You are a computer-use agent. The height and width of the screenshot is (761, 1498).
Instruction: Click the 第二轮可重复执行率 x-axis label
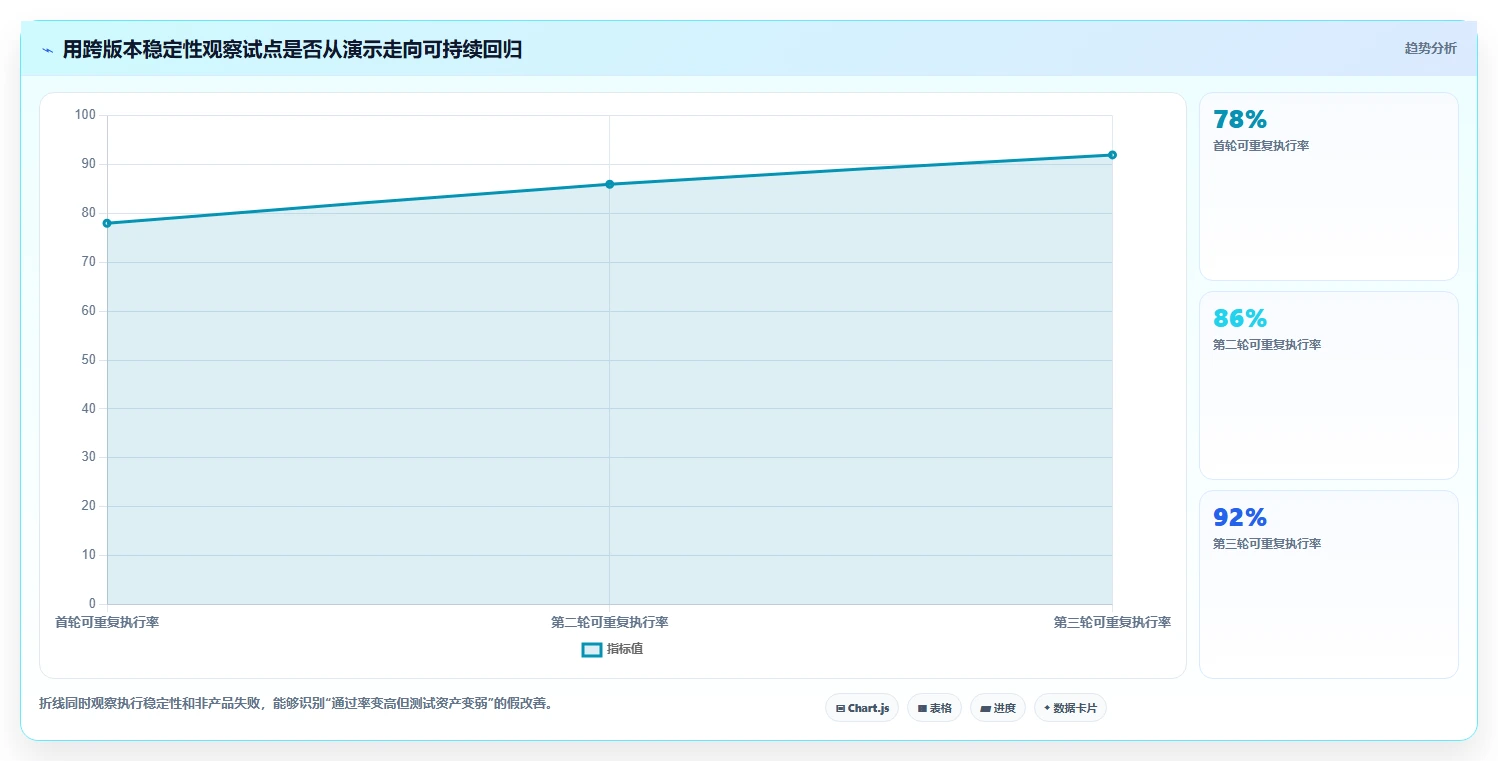609,622
